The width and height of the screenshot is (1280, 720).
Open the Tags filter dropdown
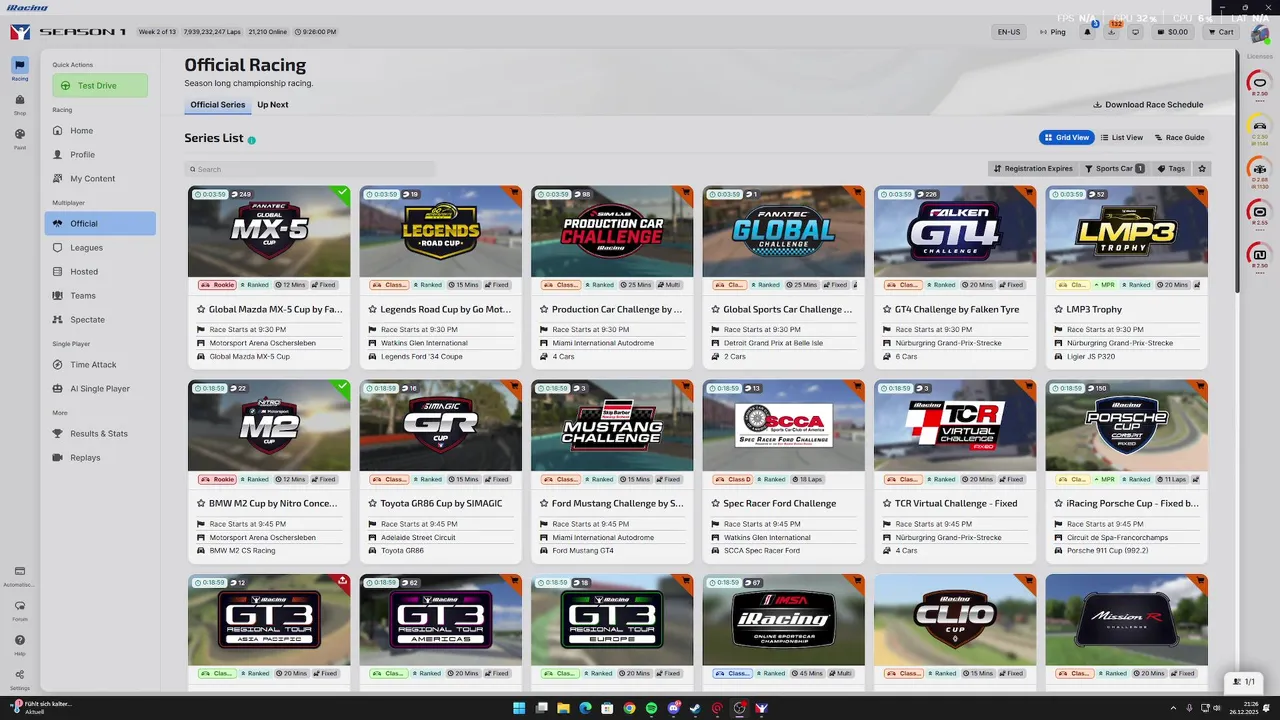[1171, 168]
